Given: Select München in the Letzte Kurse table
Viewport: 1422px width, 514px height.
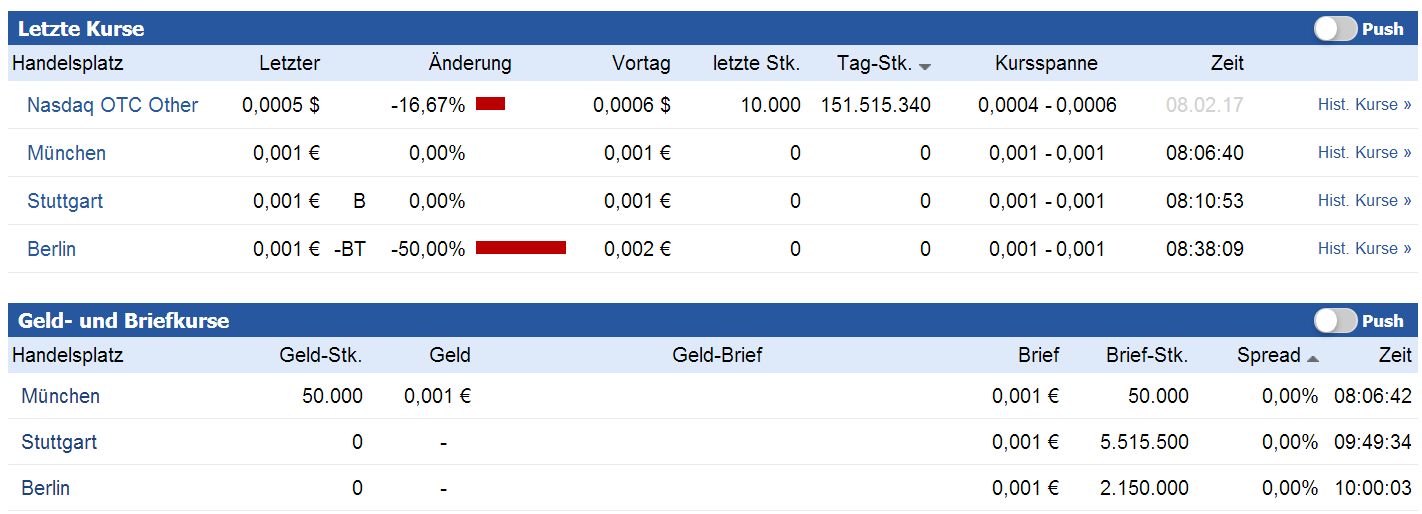Looking at the screenshot, I should (66, 153).
